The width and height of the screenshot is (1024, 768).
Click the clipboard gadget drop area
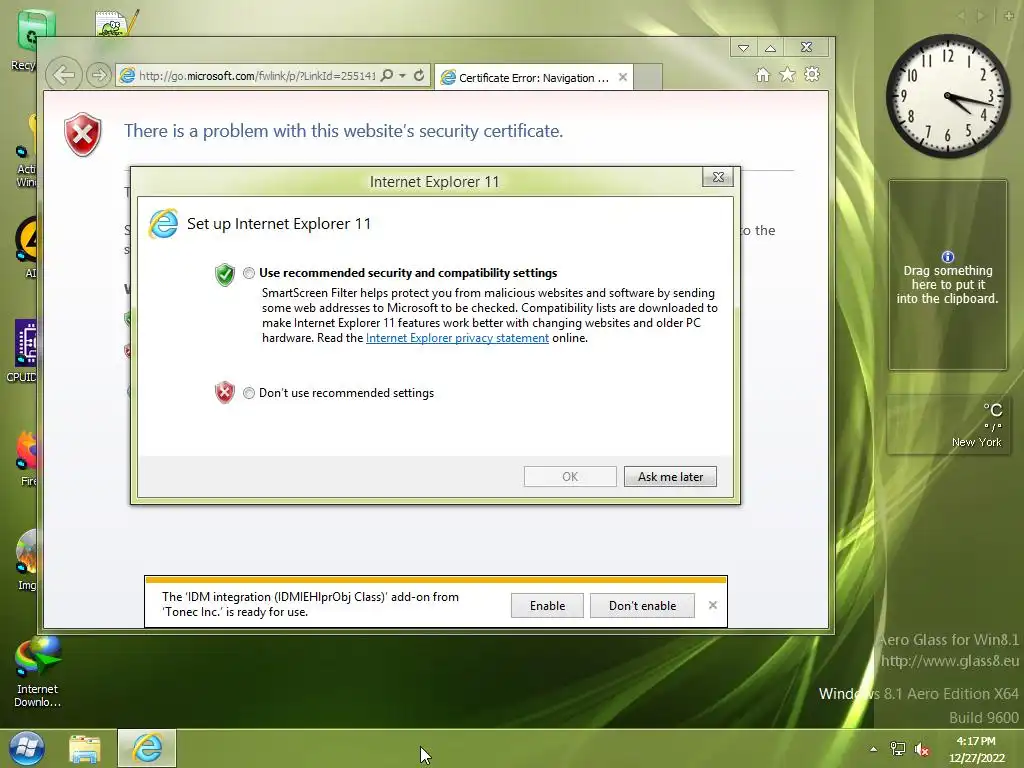pos(947,276)
